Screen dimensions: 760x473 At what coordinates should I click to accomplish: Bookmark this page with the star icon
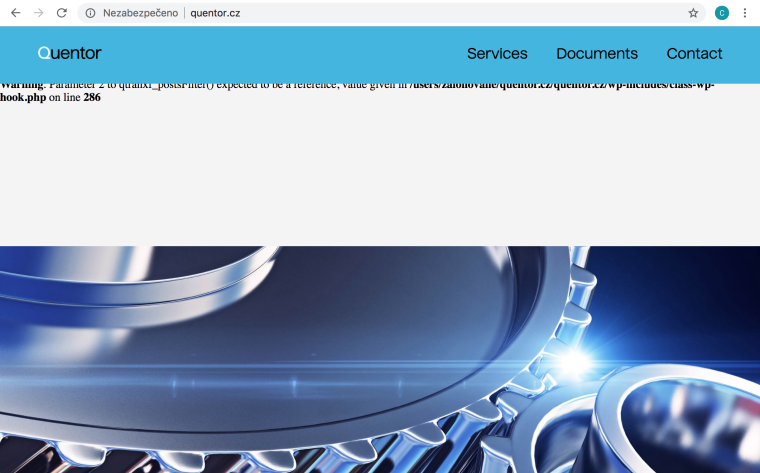[693, 13]
